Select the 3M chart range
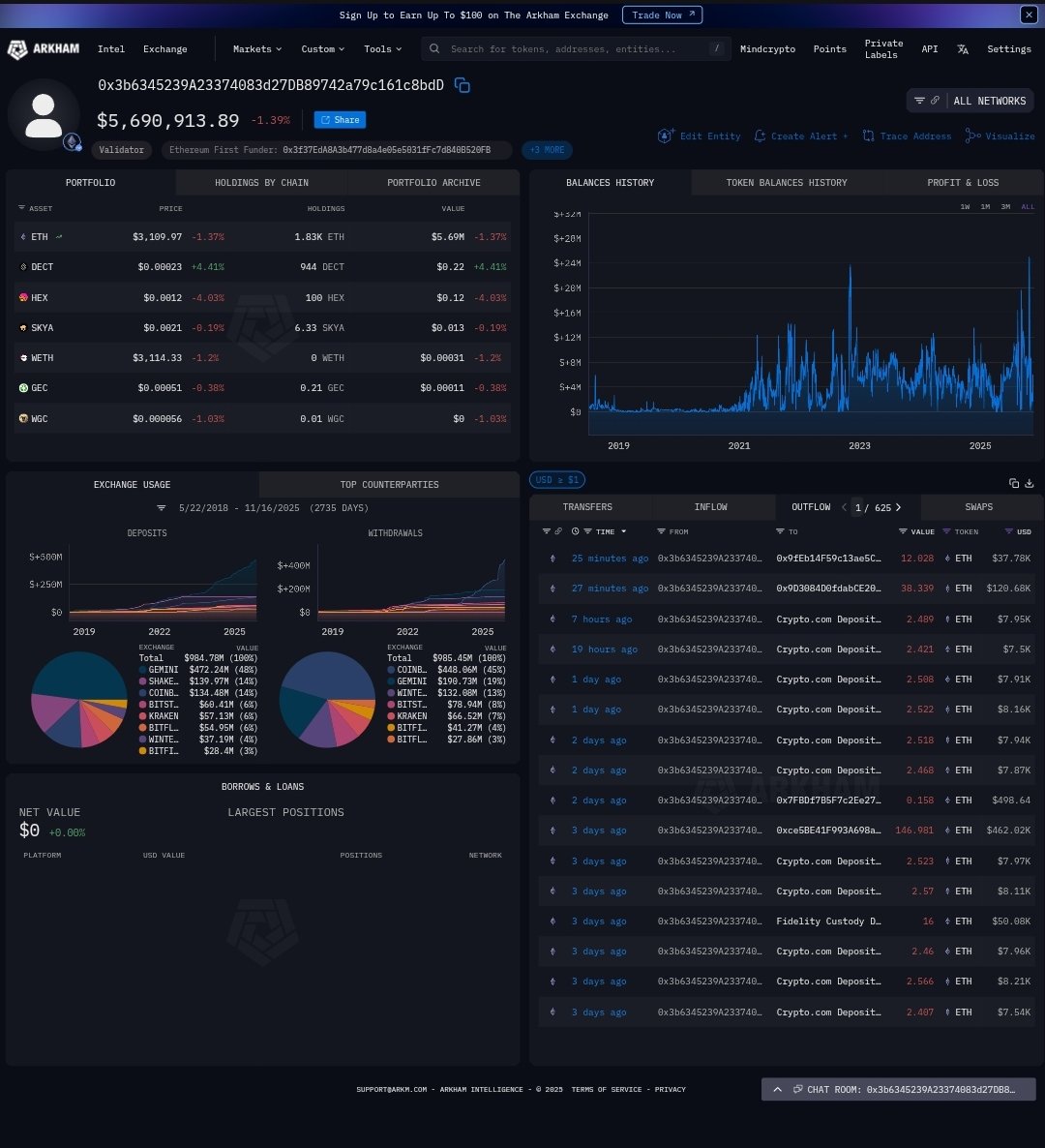This screenshot has width=1045, height=1148. click(x=1005, y=206)
